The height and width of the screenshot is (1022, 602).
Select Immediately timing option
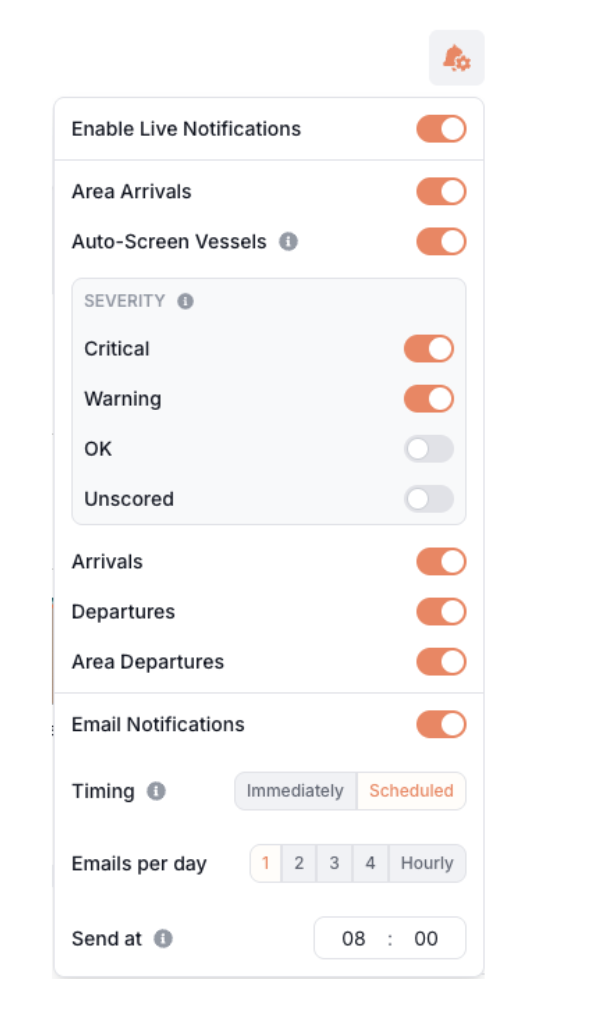295,791
